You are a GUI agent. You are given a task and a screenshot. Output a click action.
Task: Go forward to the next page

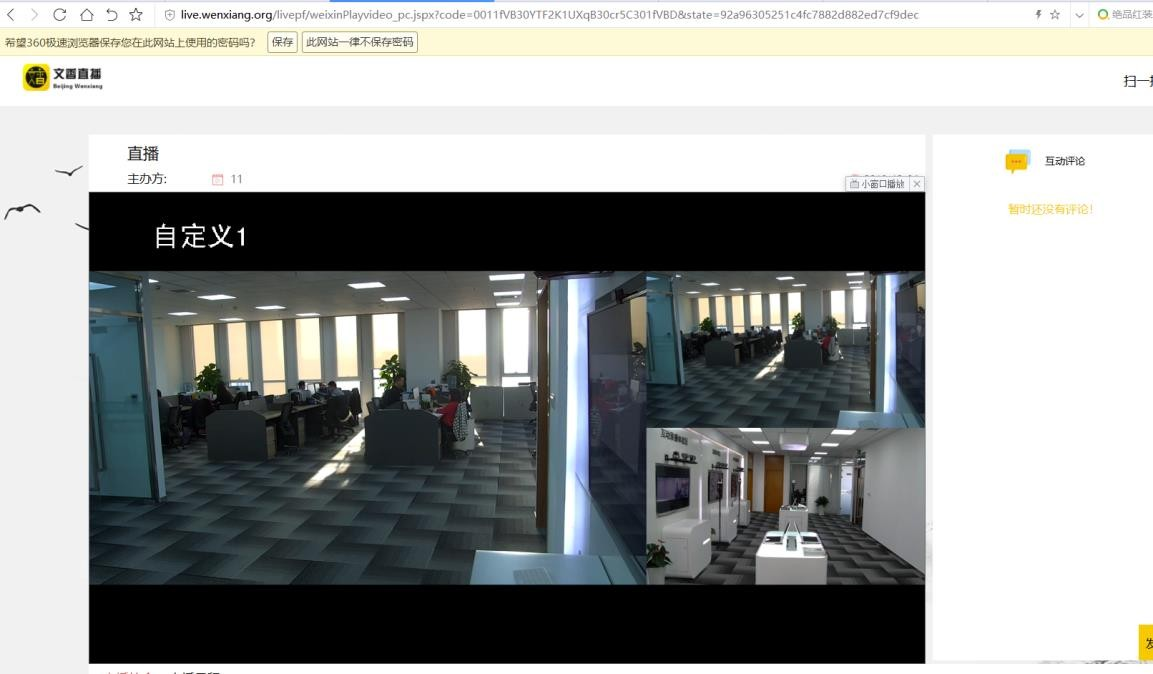[x=35, y=15]
